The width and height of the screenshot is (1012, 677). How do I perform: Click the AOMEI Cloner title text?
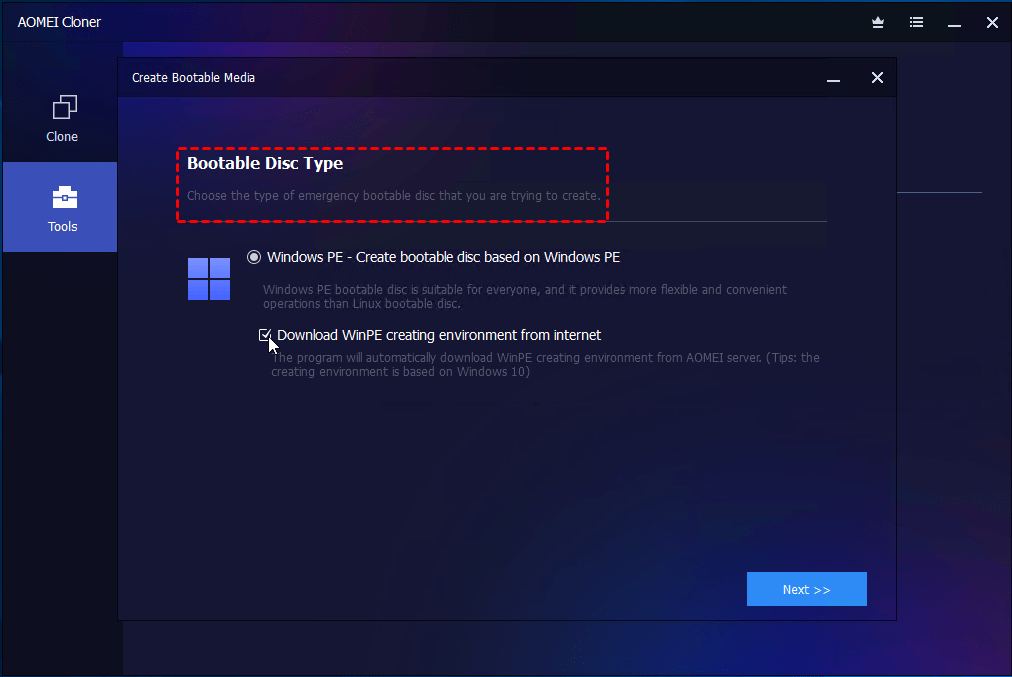[x=59, y=22]
